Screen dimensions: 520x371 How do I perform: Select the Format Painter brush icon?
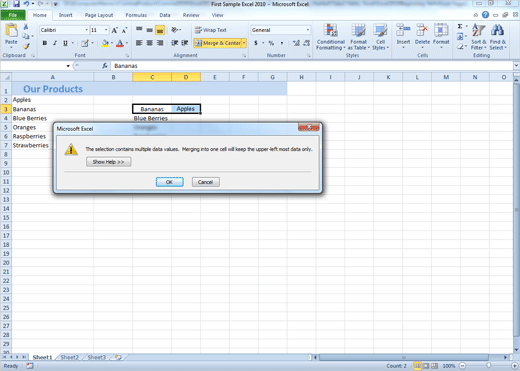(x=26, y=46)
